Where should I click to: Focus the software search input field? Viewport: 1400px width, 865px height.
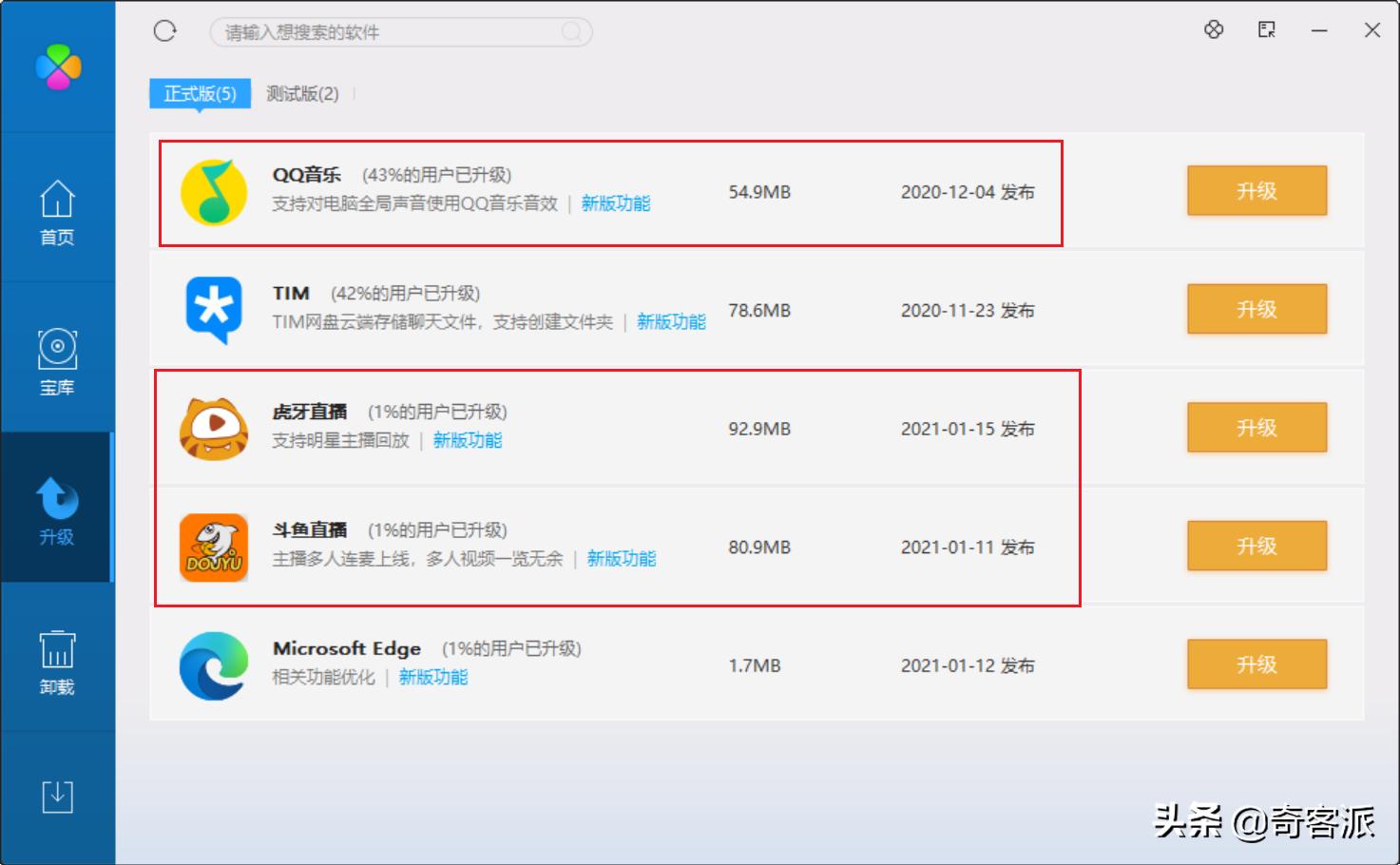[390, 32]
